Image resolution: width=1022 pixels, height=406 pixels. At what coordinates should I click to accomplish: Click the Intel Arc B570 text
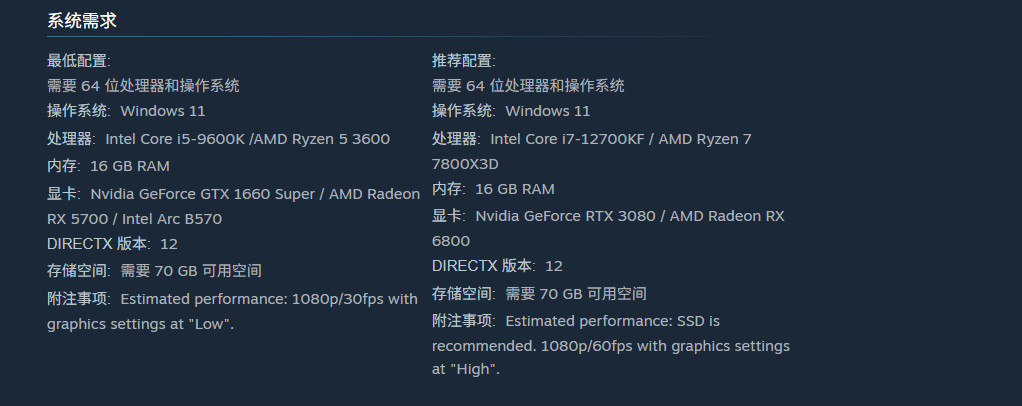[172, 218]
